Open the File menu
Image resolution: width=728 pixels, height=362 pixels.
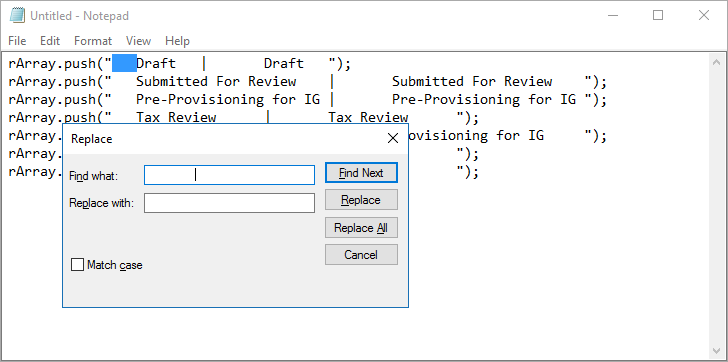coord(17,41)
